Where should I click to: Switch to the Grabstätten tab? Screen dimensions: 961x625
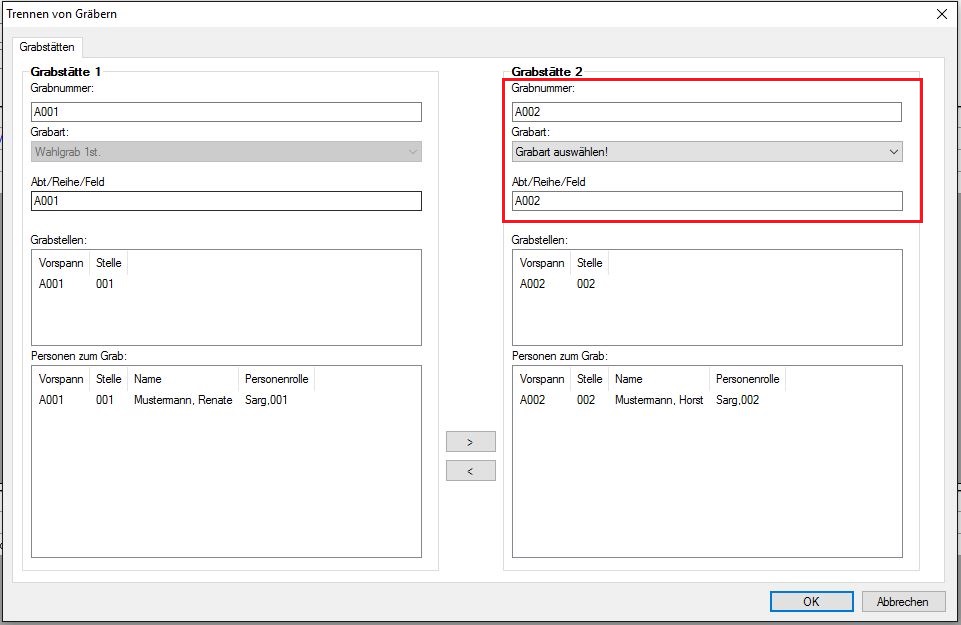point(47,47)
